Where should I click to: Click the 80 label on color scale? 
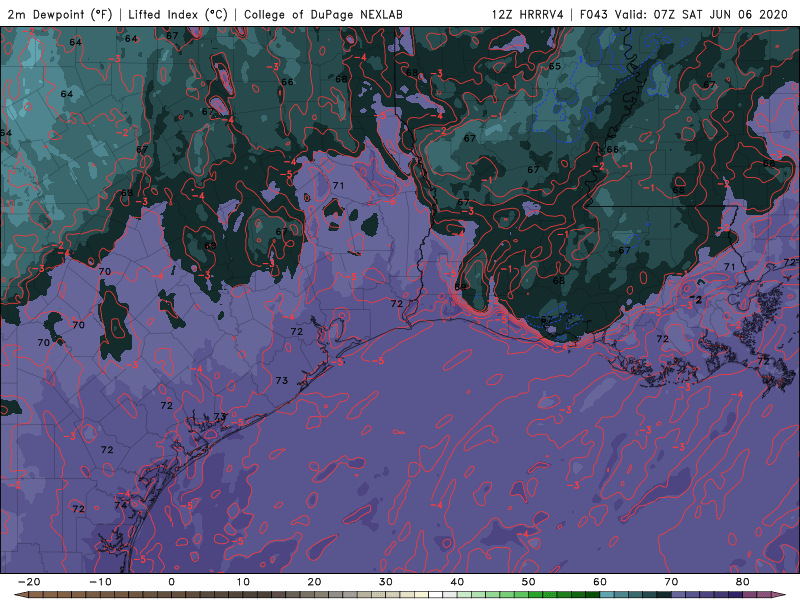(743, 582)
